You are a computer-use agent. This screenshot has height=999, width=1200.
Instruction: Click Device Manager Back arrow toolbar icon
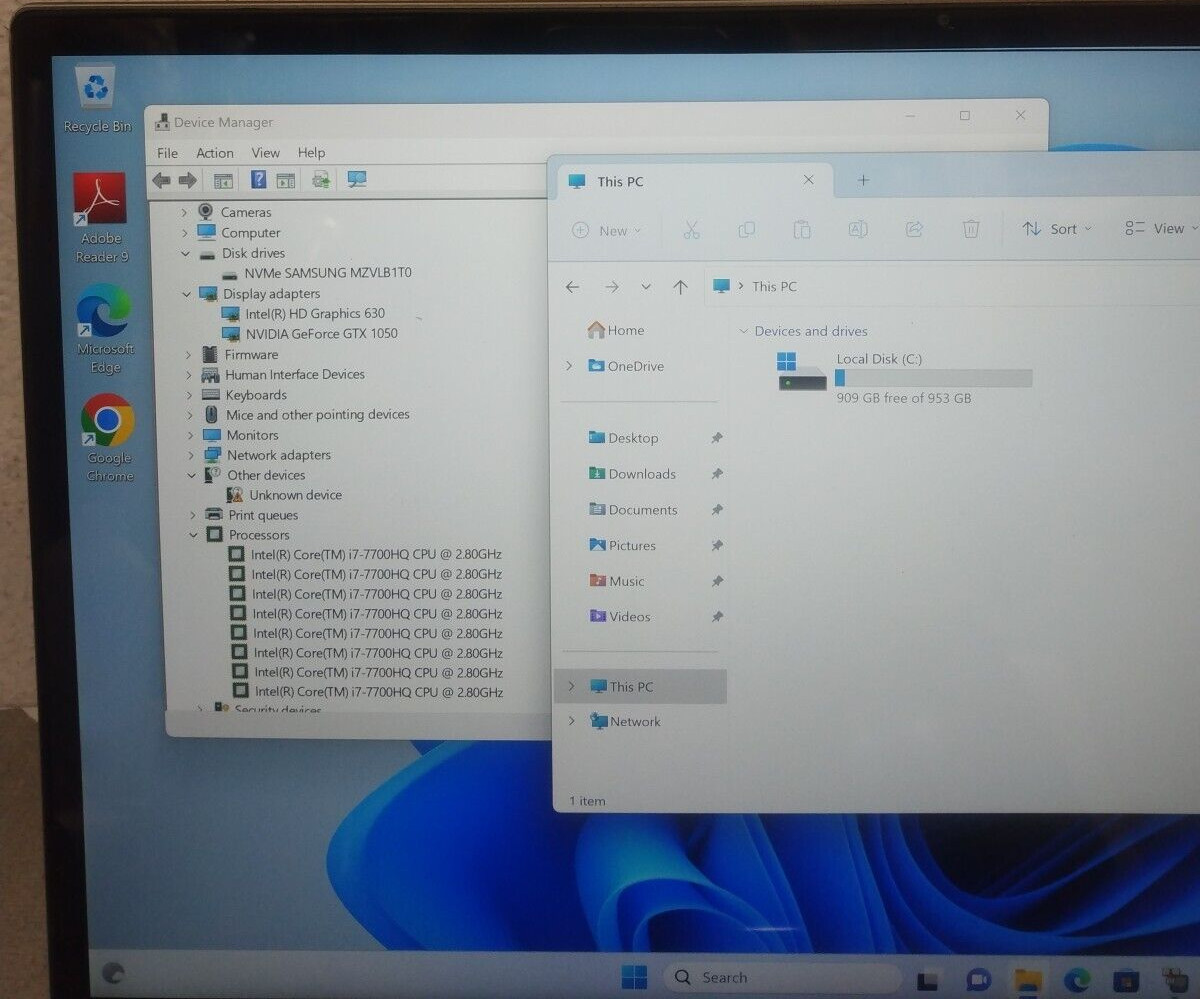[161, 181]
